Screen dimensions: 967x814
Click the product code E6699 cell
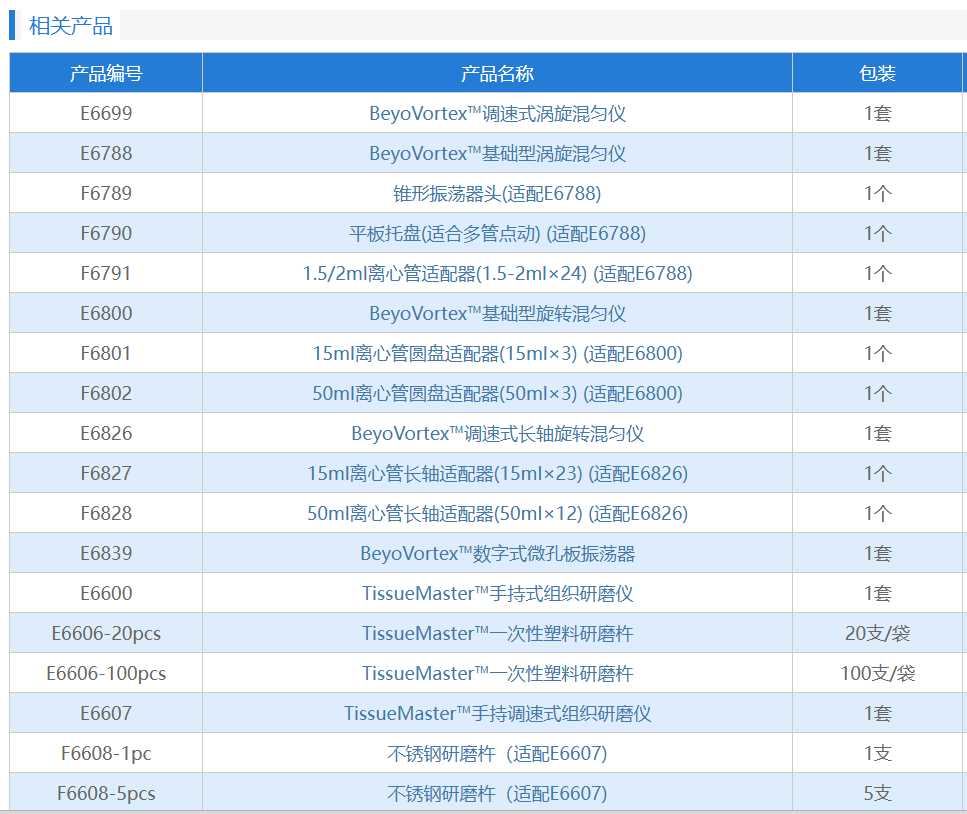[106, 113]
